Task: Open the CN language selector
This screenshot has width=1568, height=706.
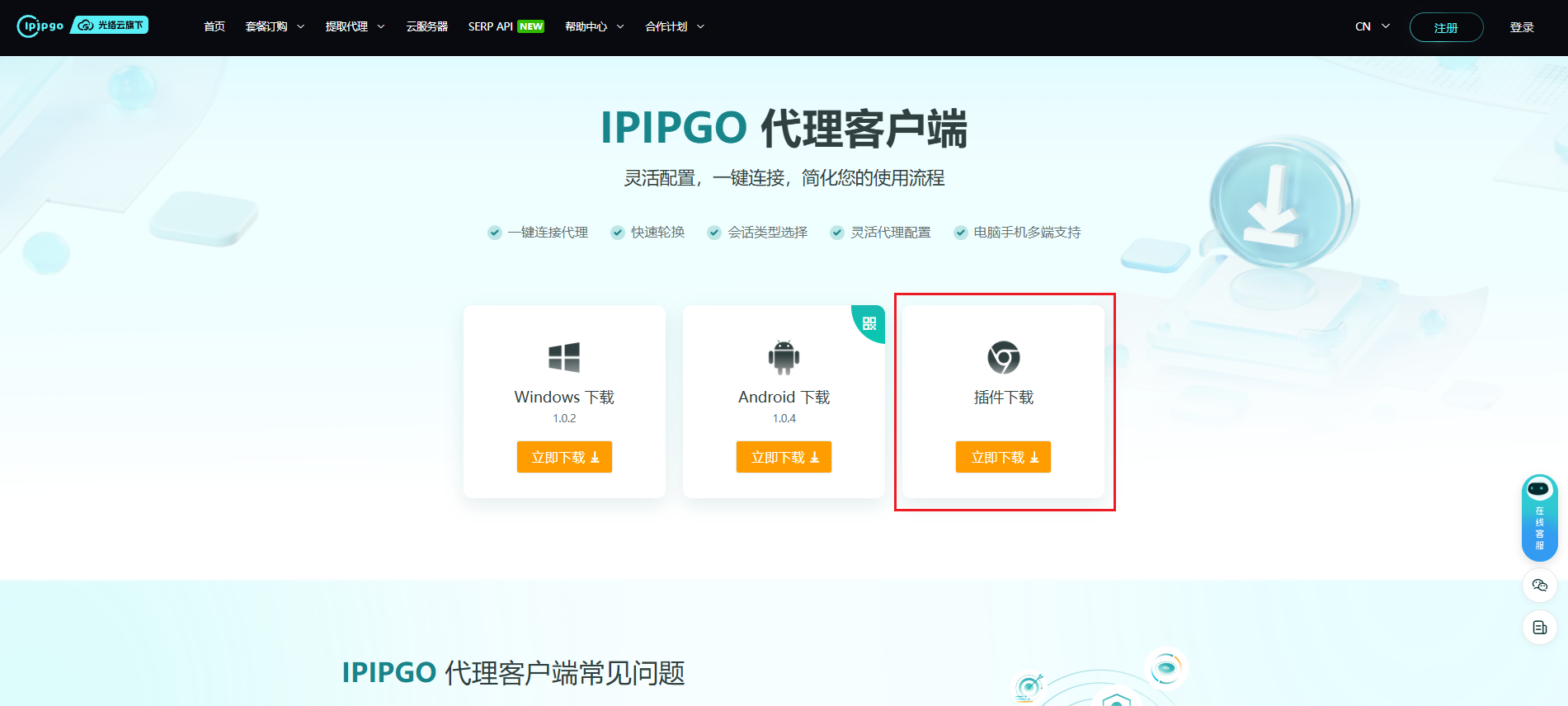Action: coord(1373,26)
